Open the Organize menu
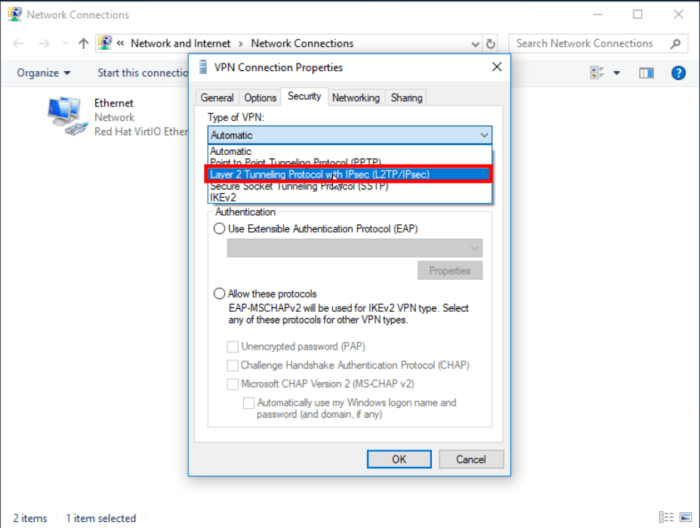 (x=43, y=73)
